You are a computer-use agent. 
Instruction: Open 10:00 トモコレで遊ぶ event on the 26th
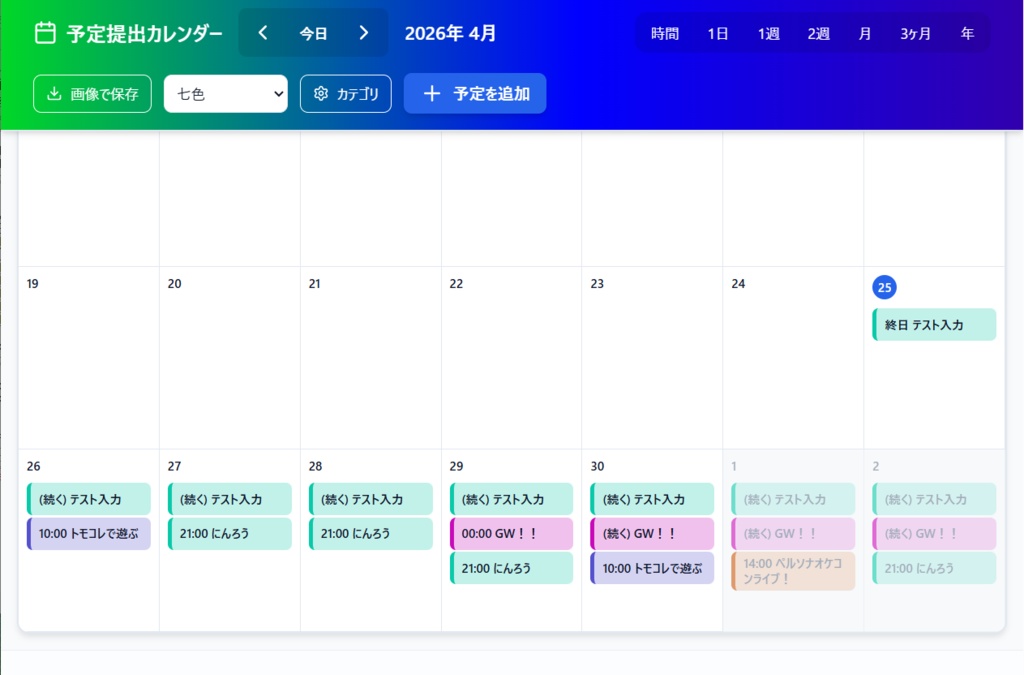pos(89,534)
